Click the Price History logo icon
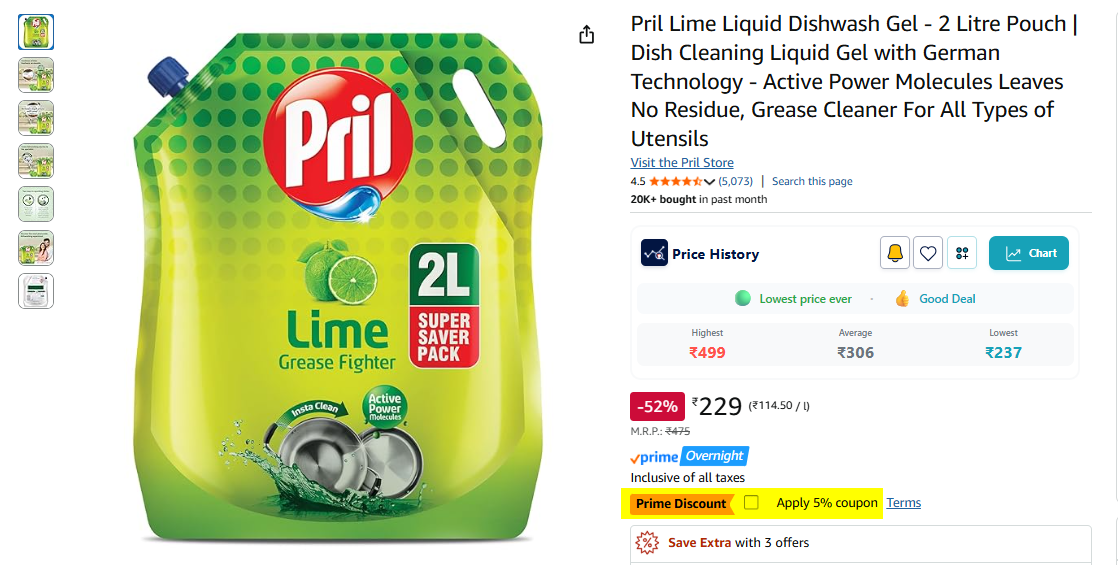Screen dimensions: 1118x565 point(654,253)
